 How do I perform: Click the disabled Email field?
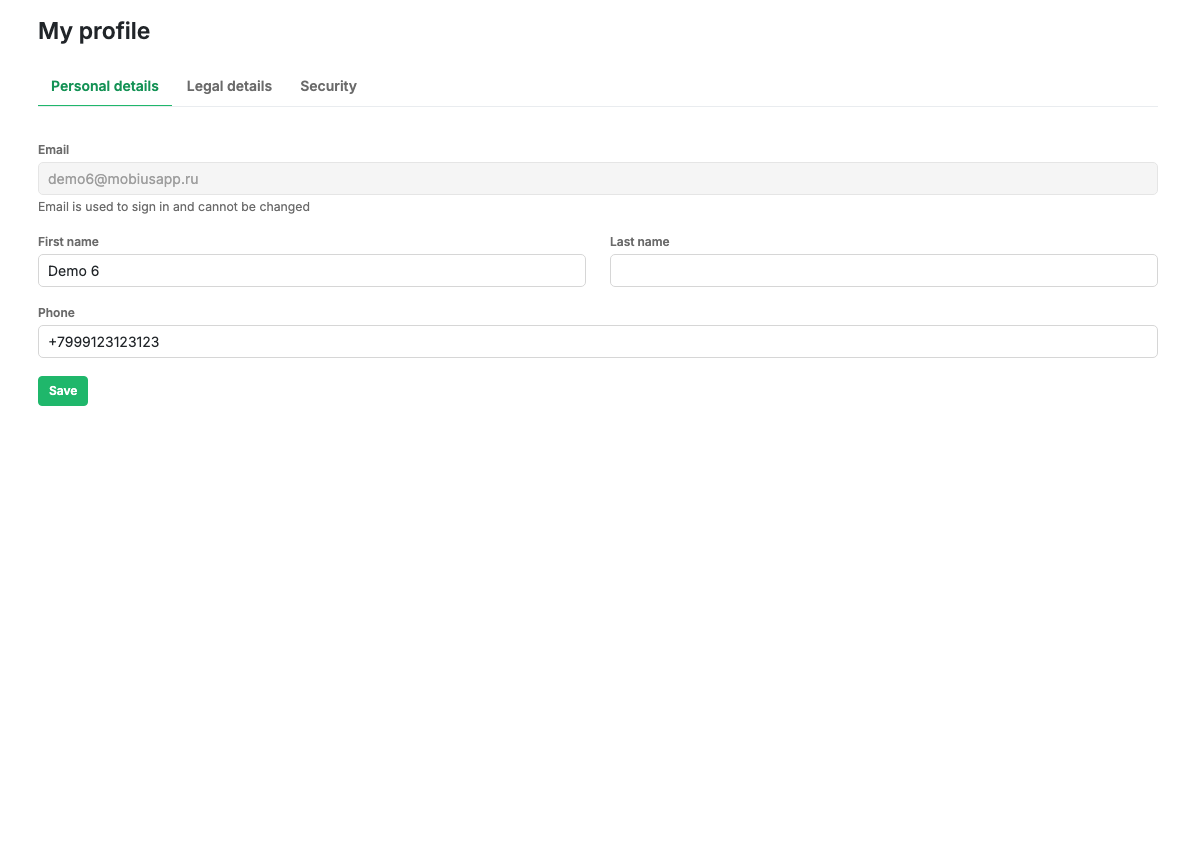597,178
